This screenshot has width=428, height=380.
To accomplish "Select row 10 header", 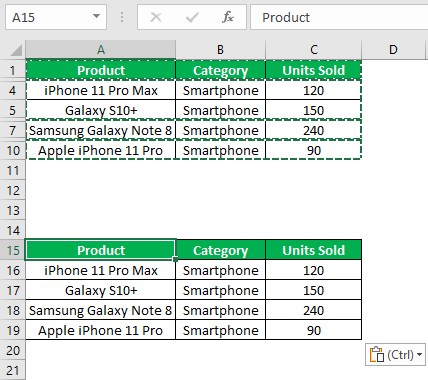I will coord(13,150).
